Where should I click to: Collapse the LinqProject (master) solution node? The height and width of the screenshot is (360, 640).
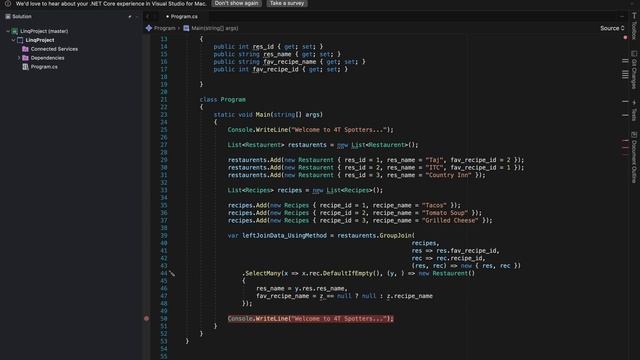click(8, 31)
